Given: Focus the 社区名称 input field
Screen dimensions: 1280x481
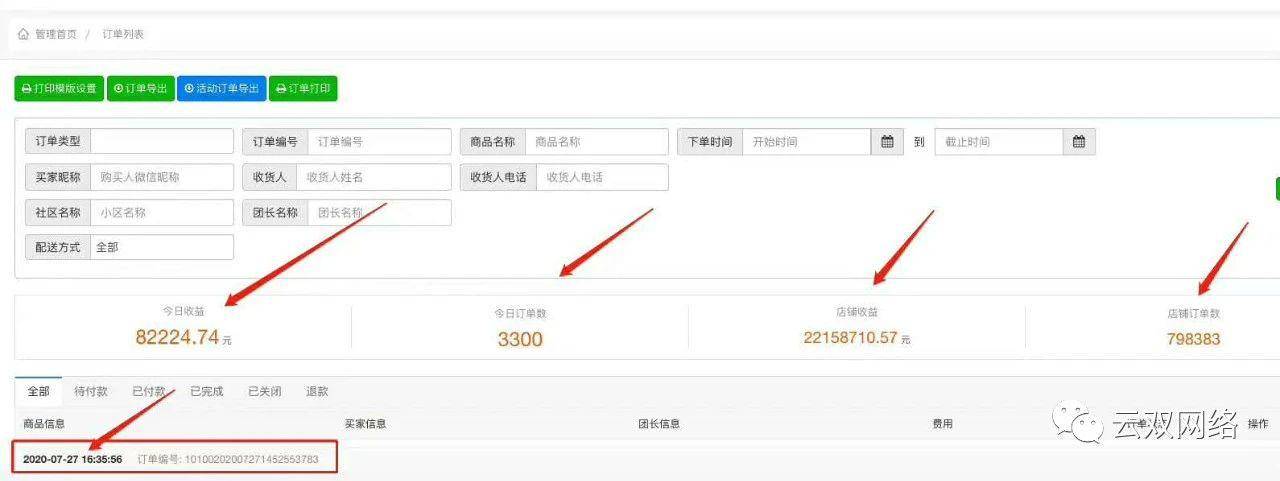Looking at the screenshot, I should coord(162,212).
